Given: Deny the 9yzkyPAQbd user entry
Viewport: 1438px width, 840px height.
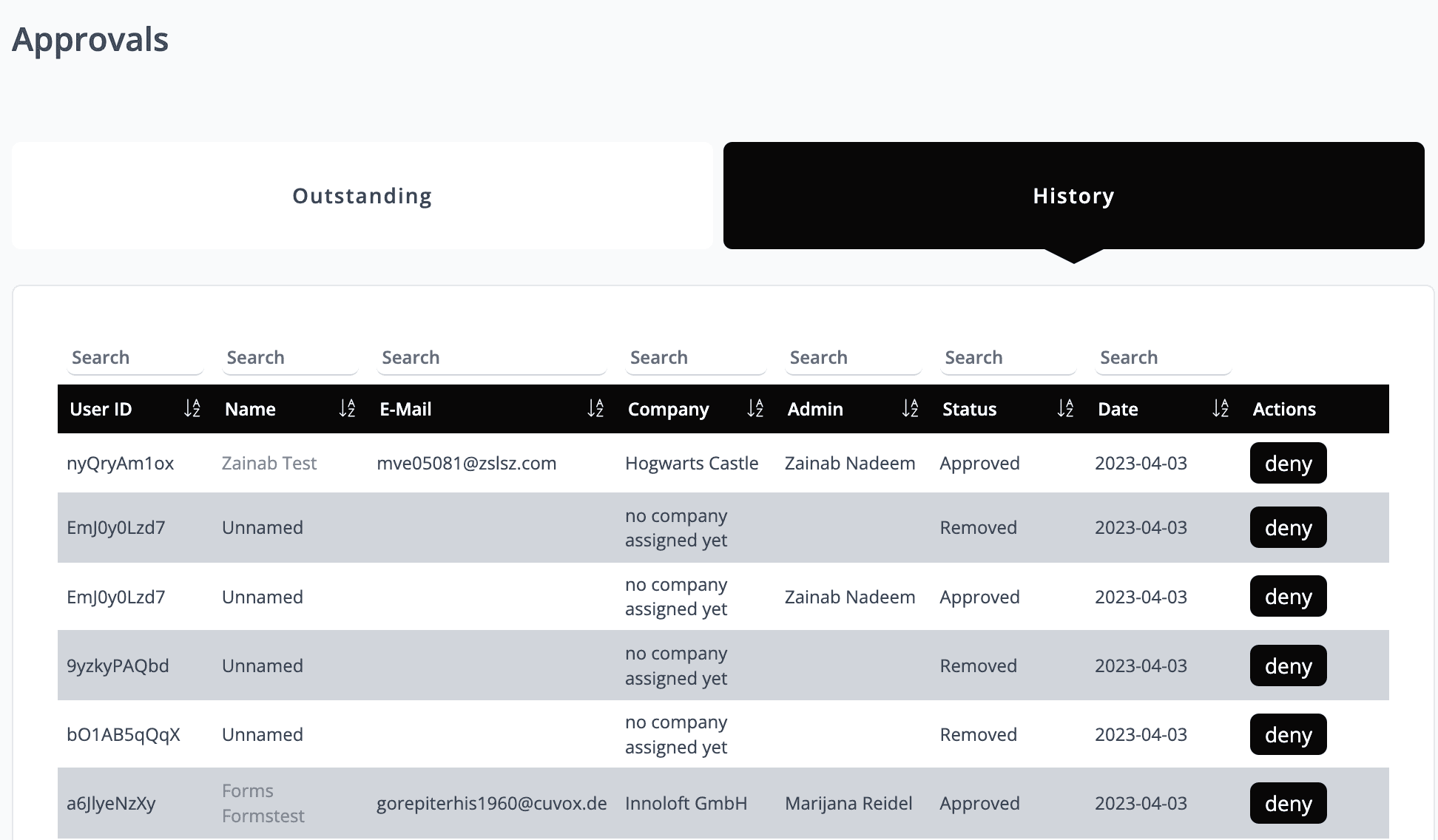Looking at the screenshot, I should click(x=1288, y=666).
